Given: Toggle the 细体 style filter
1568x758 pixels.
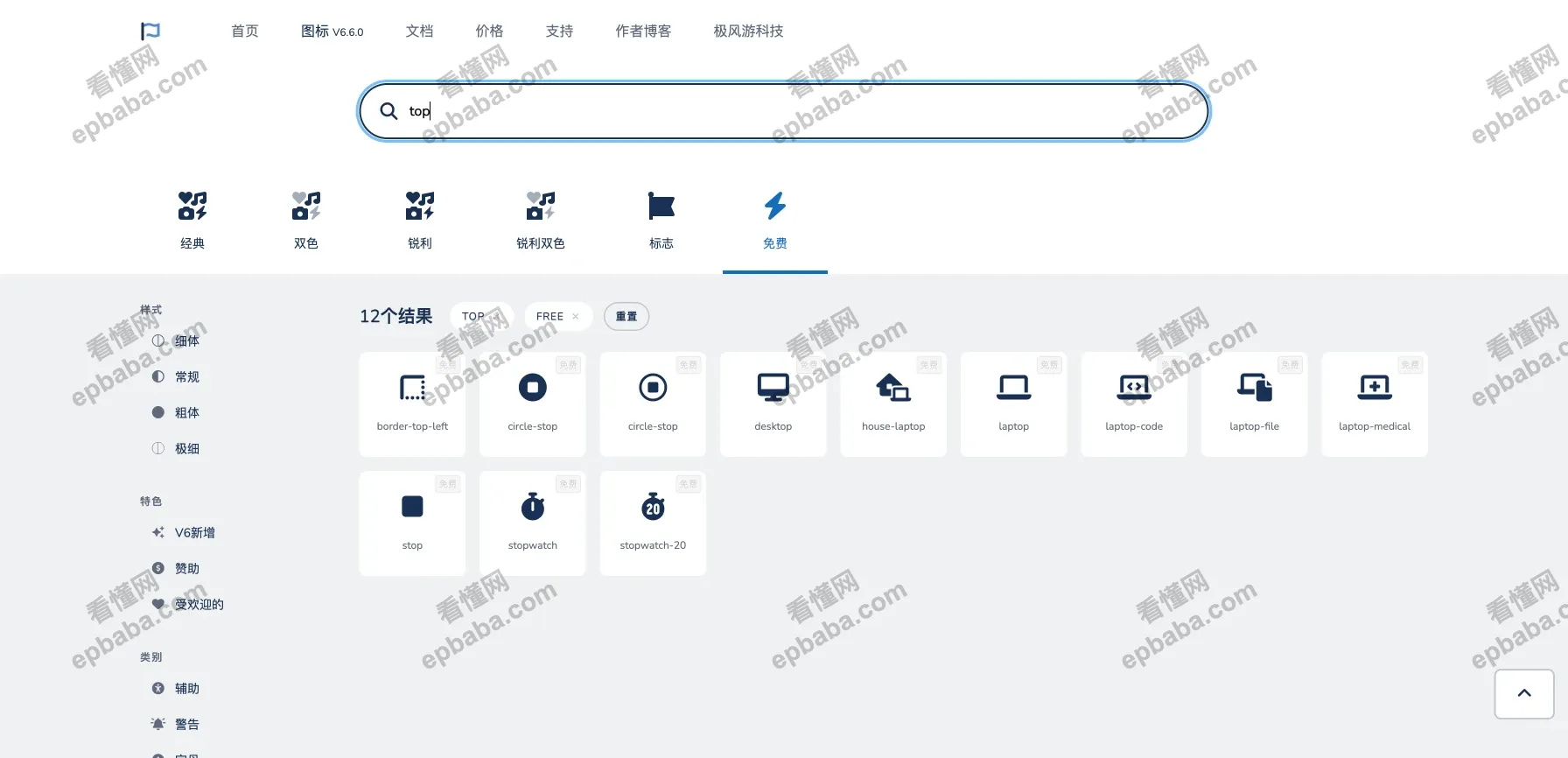Looking at the screenshot, I should coord(186,341).
